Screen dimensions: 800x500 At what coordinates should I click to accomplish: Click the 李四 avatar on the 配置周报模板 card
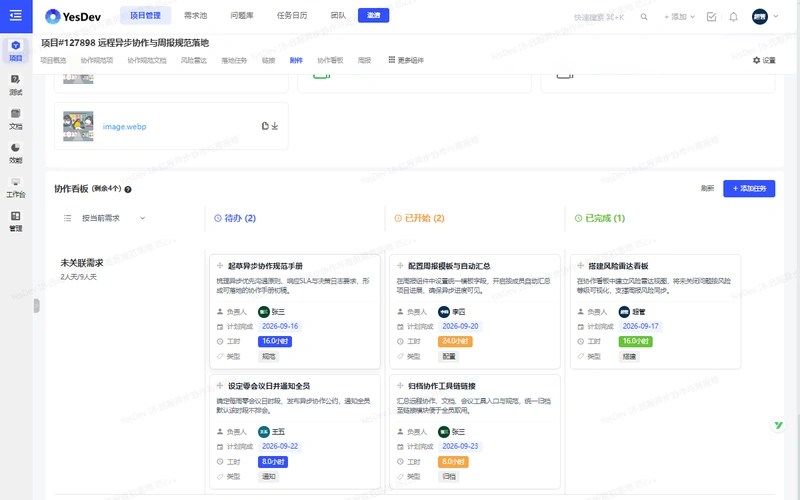444,312
